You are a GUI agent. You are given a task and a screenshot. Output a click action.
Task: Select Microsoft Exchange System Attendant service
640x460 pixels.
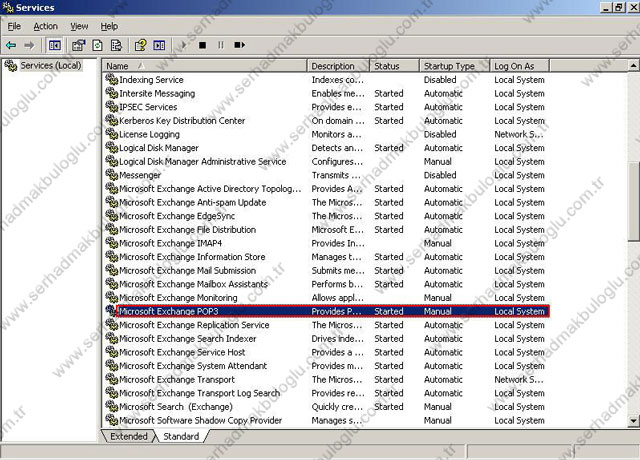pyautogui.click(x=193, y=366)
